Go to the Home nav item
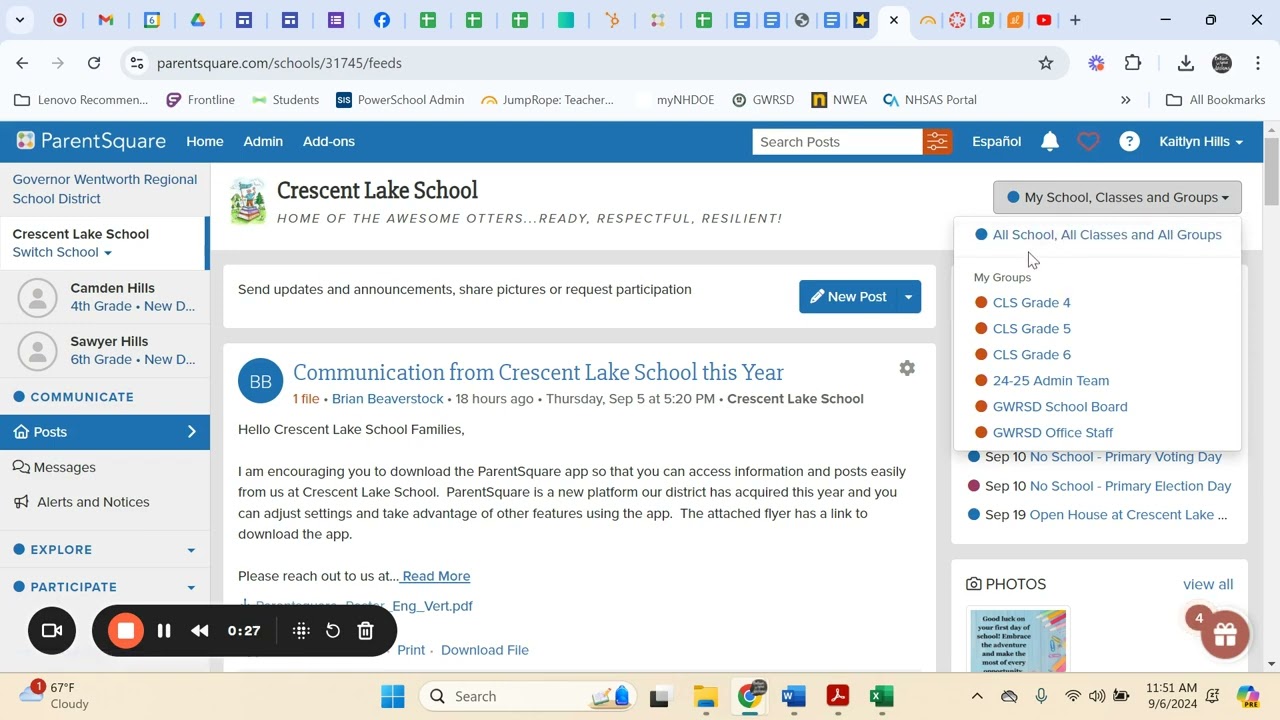The height and width of the screenshot is (720, 1280). pos(205,141)
